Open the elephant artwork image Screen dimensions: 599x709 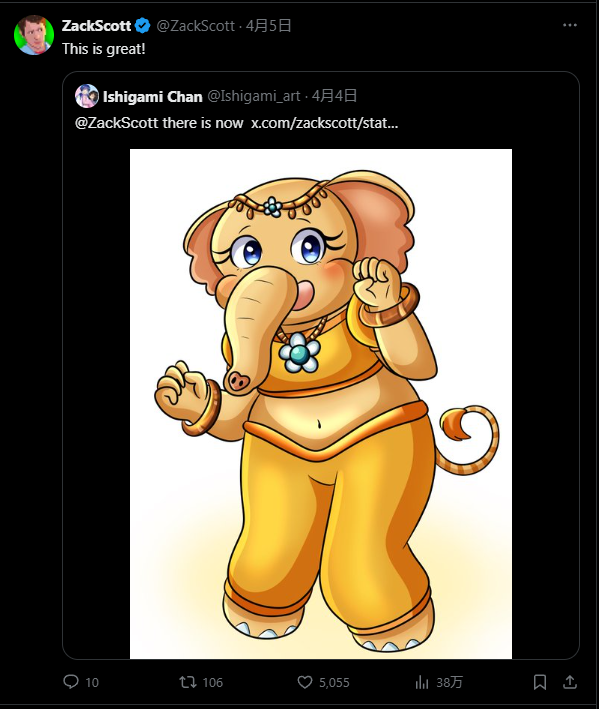point(321,404)
